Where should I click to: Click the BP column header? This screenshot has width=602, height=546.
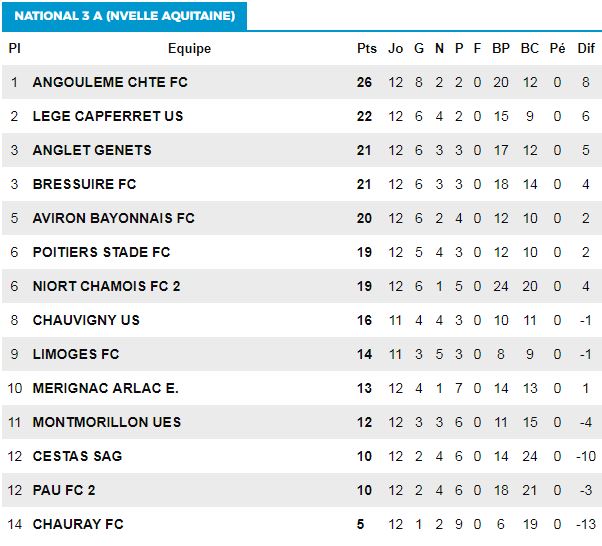[501, 48]
